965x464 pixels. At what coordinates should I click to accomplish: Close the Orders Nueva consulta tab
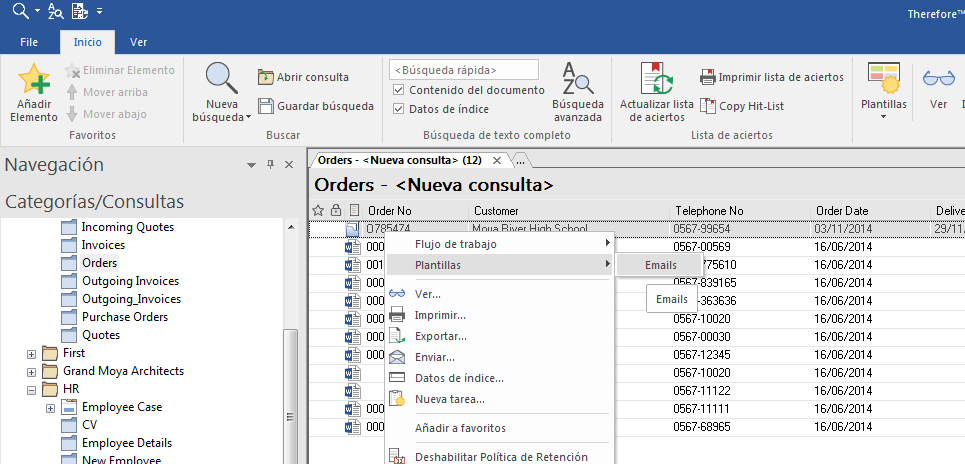497,161
